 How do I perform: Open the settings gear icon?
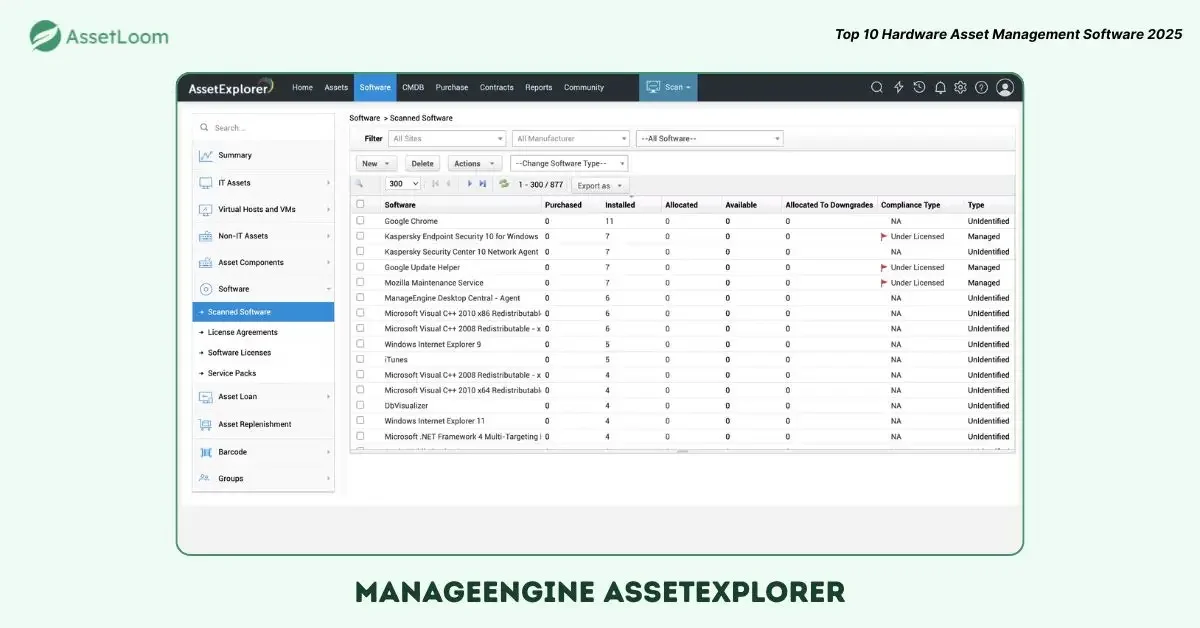coord(960,88)
